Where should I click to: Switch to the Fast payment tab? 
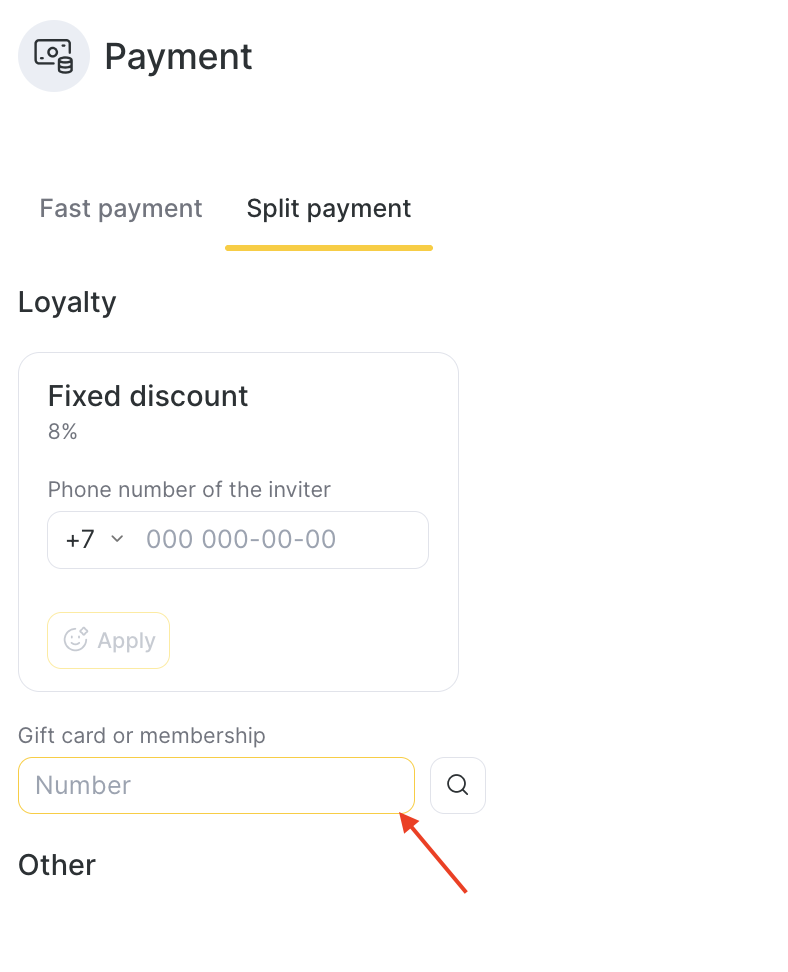coord(121,208)
